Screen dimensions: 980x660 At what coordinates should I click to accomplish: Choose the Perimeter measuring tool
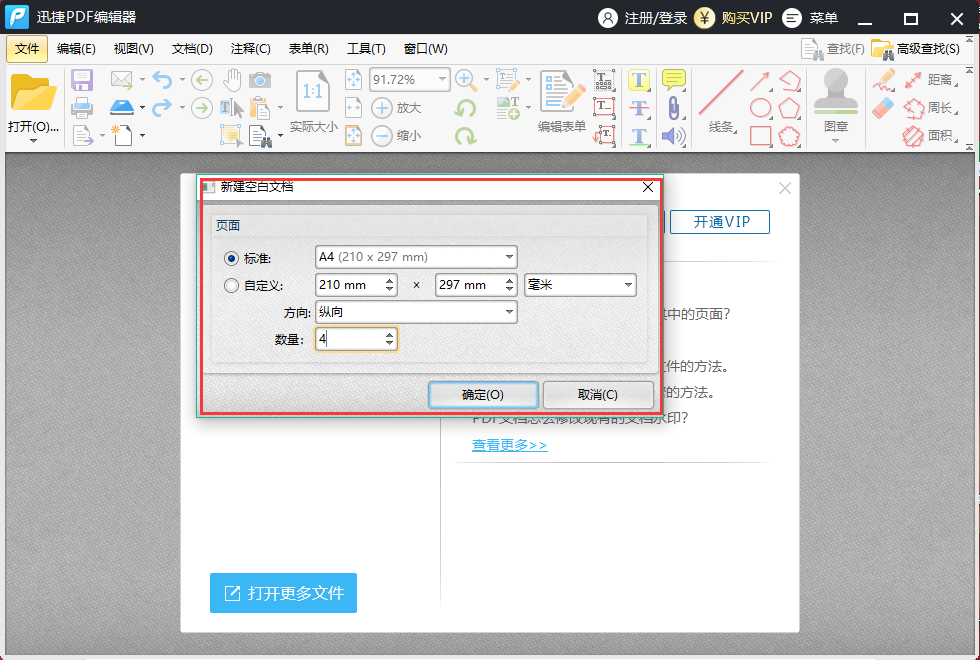[930, 108]
